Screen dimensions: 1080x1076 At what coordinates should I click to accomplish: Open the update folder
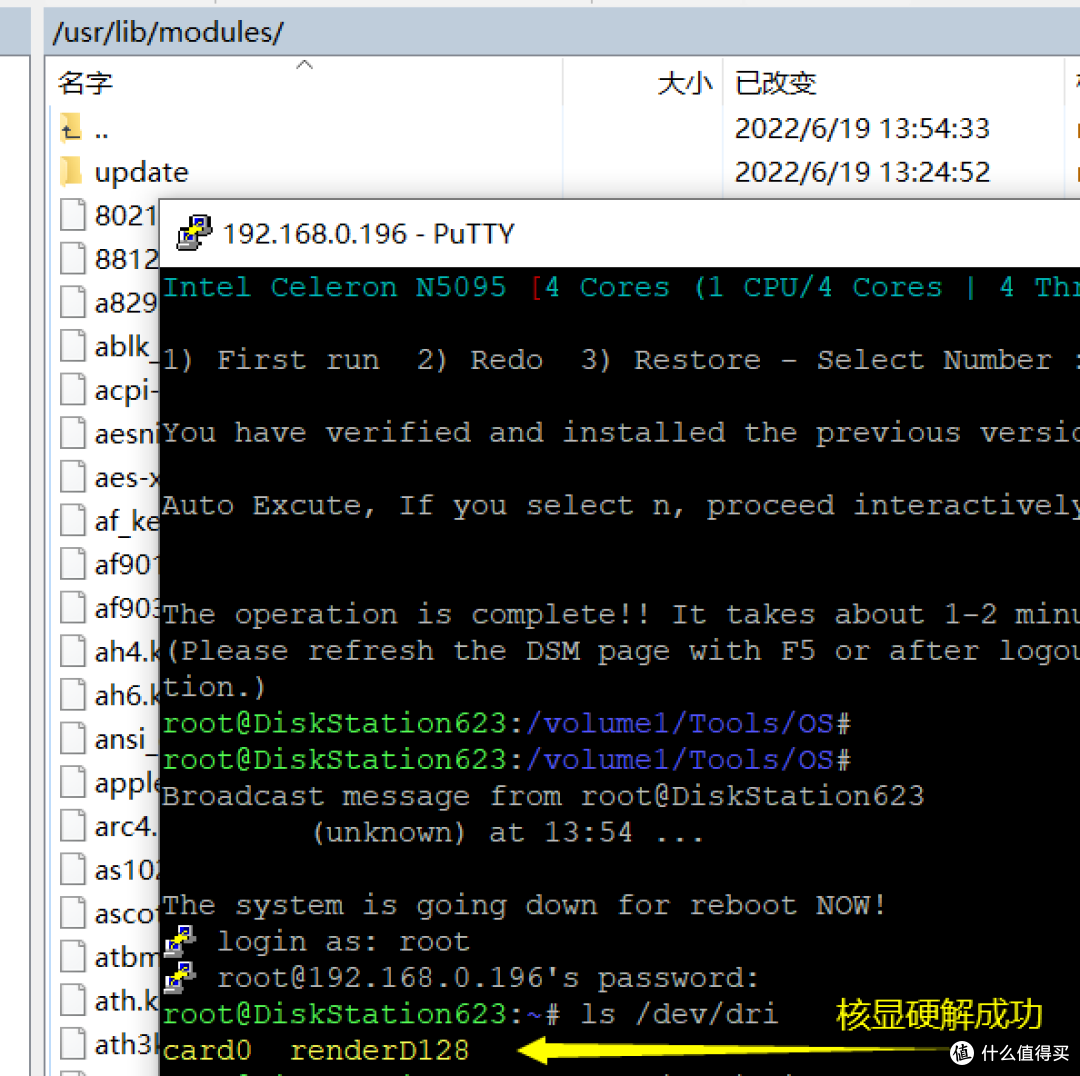71,171
